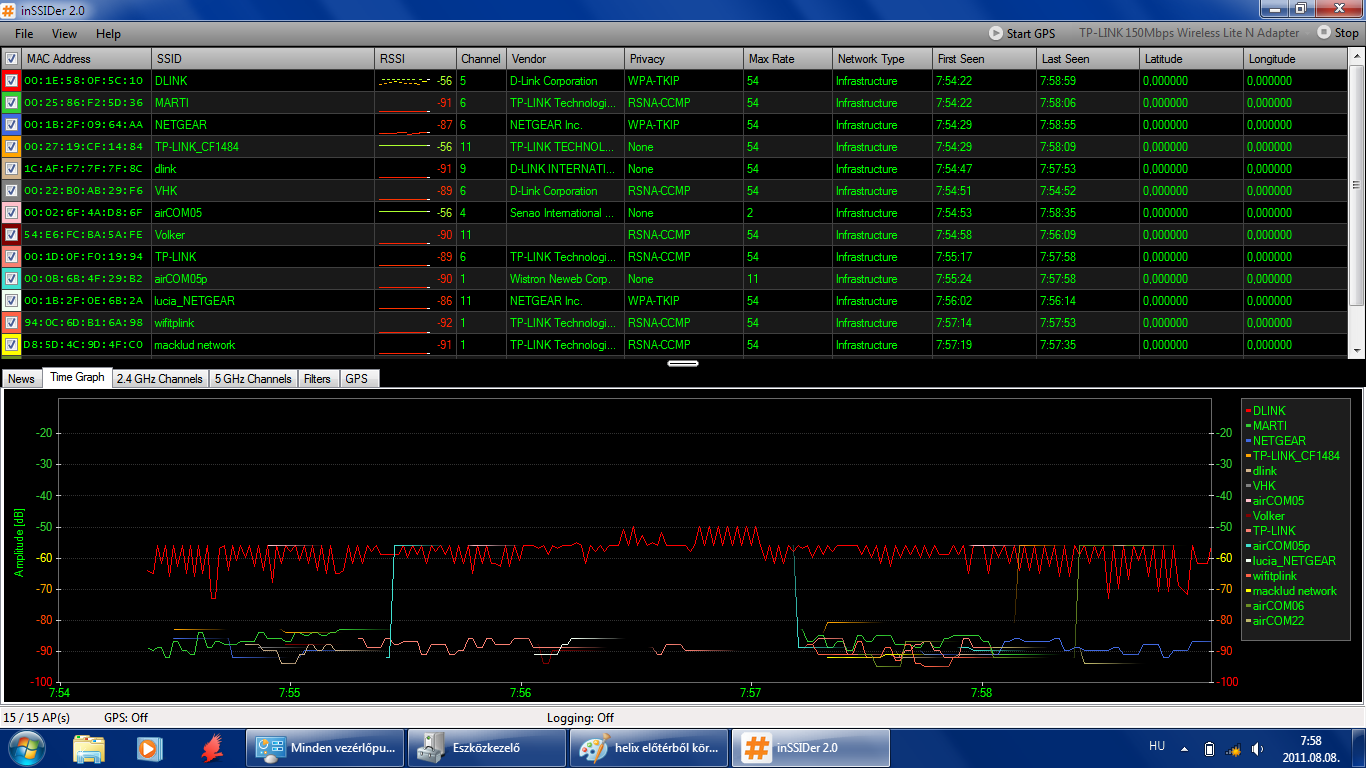
Task: Sort by First Seen column header
Action: click(985, 59)
